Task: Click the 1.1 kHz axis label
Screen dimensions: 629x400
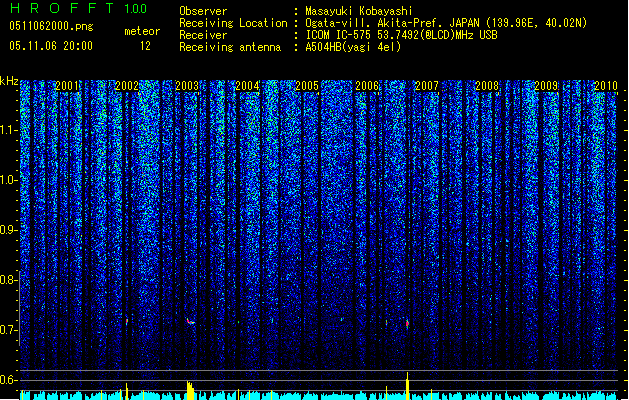Action: coord(9,130)
